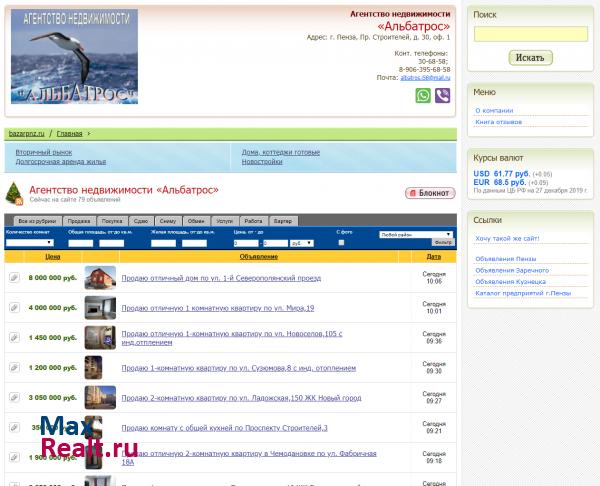Click the Искать search button

[530, 58]
